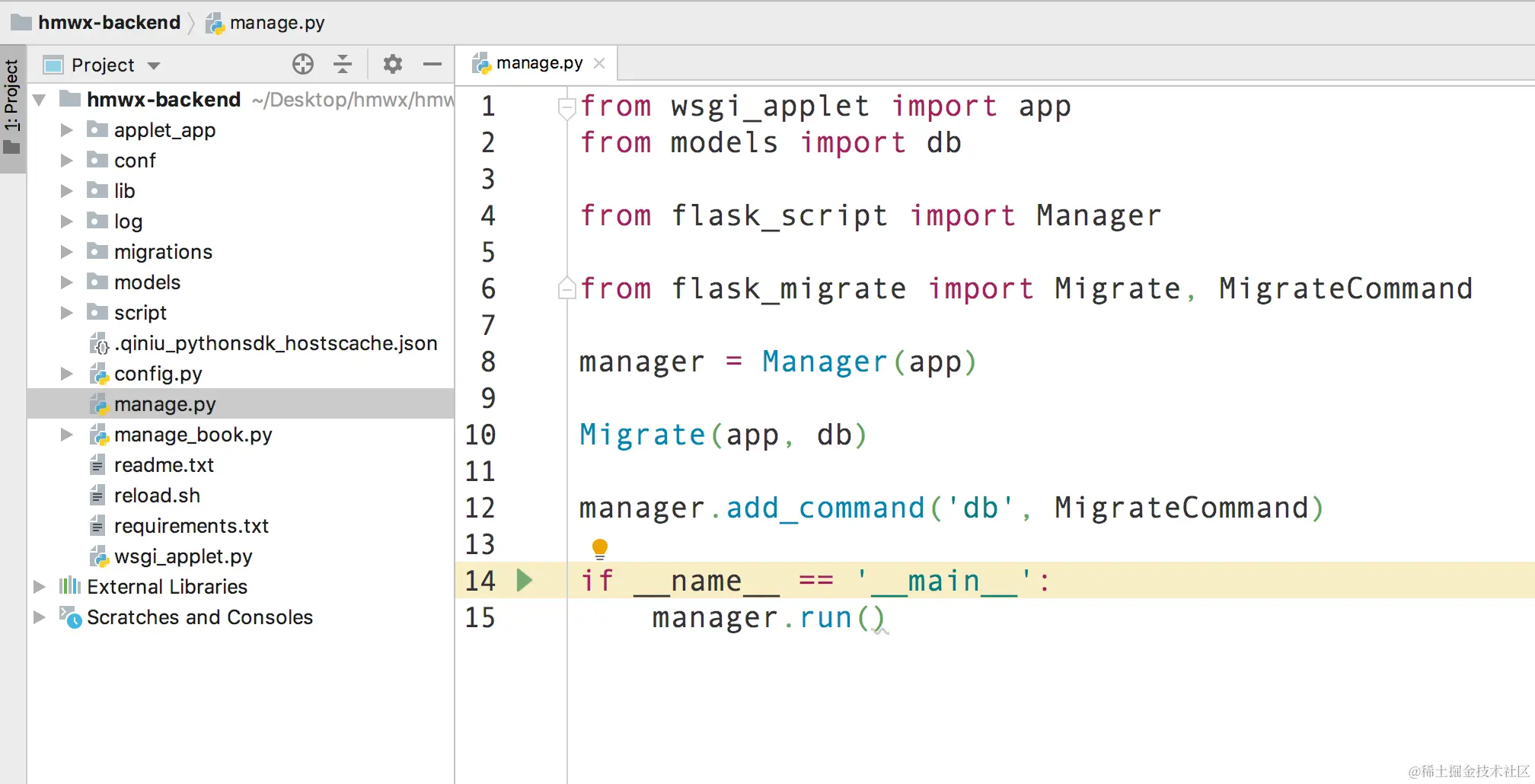
Task: Click the lib folder icon
Action: 97,191
